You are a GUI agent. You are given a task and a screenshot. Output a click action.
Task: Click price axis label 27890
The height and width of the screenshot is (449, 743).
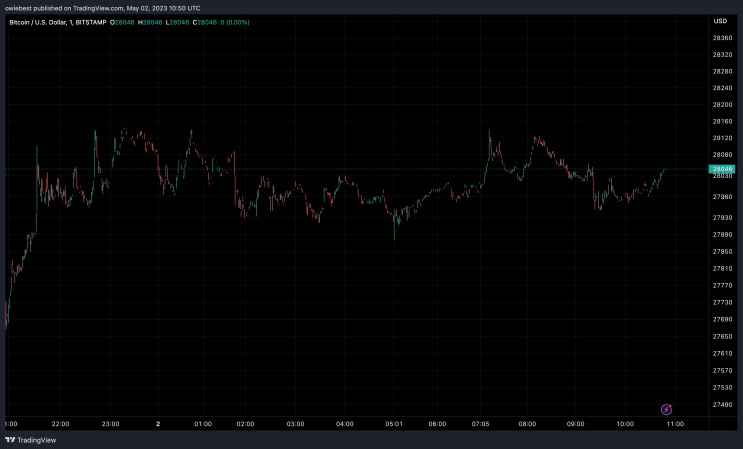click(x=722, y=234)
